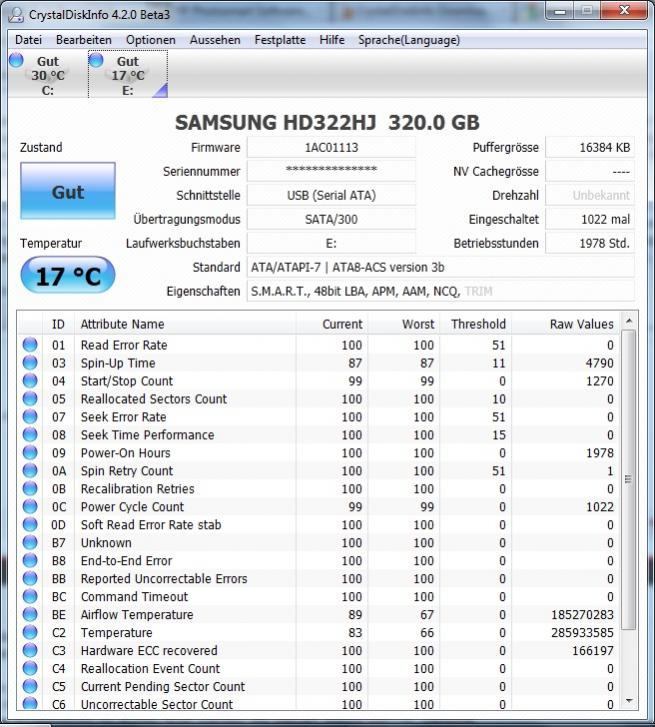Click status orb of Recalibration Retries
655x727 pixels.
pyautogui.click(x=30, y=488)
